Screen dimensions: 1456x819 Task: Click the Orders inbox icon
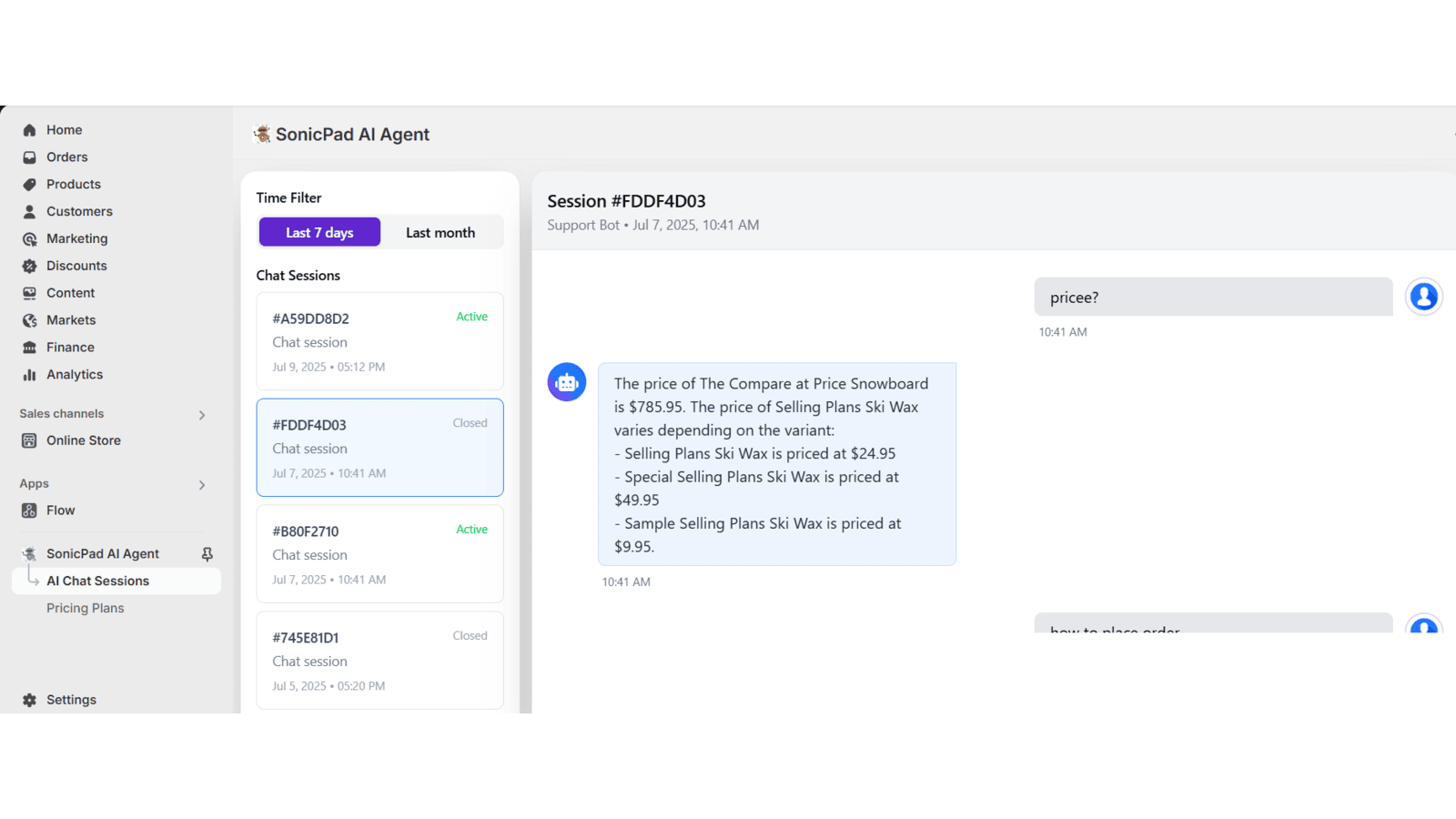[x=29, y=157]
